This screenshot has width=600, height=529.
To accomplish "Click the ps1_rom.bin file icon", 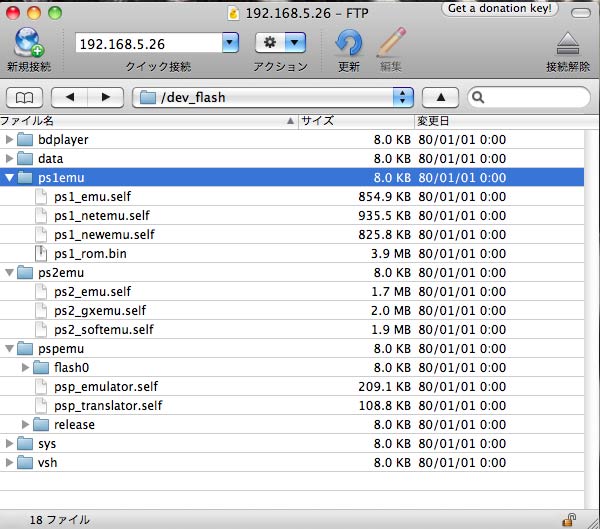I will [41, 253].
